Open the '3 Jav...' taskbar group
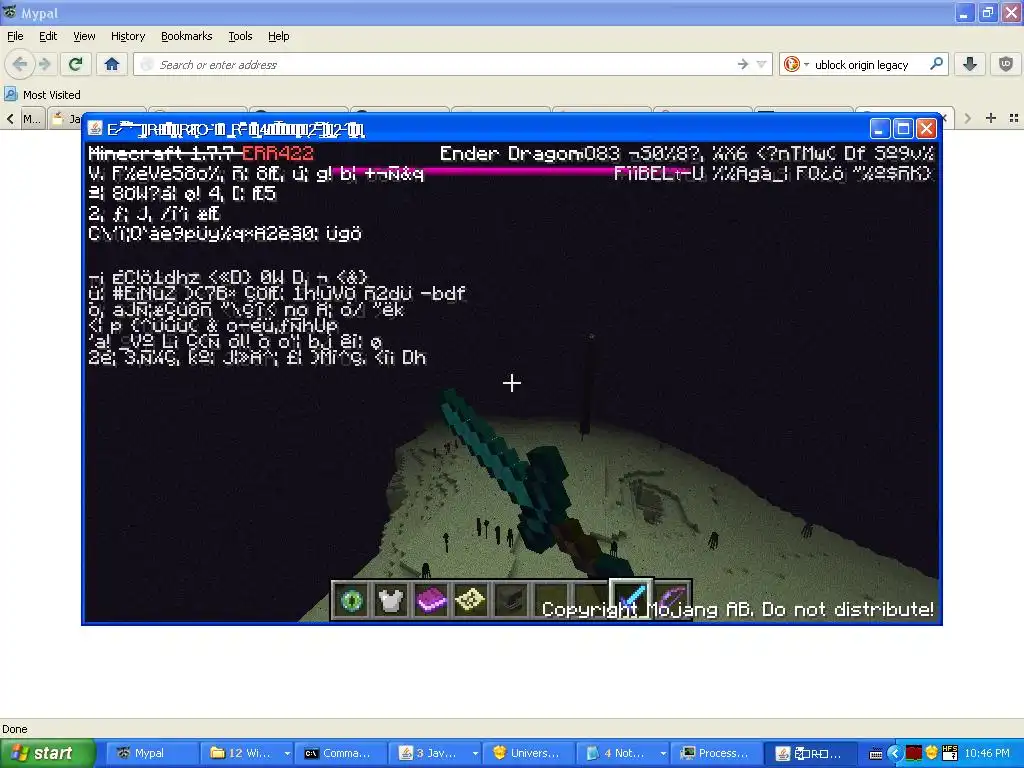The image size is (1024, 768). tap(430, 753)
